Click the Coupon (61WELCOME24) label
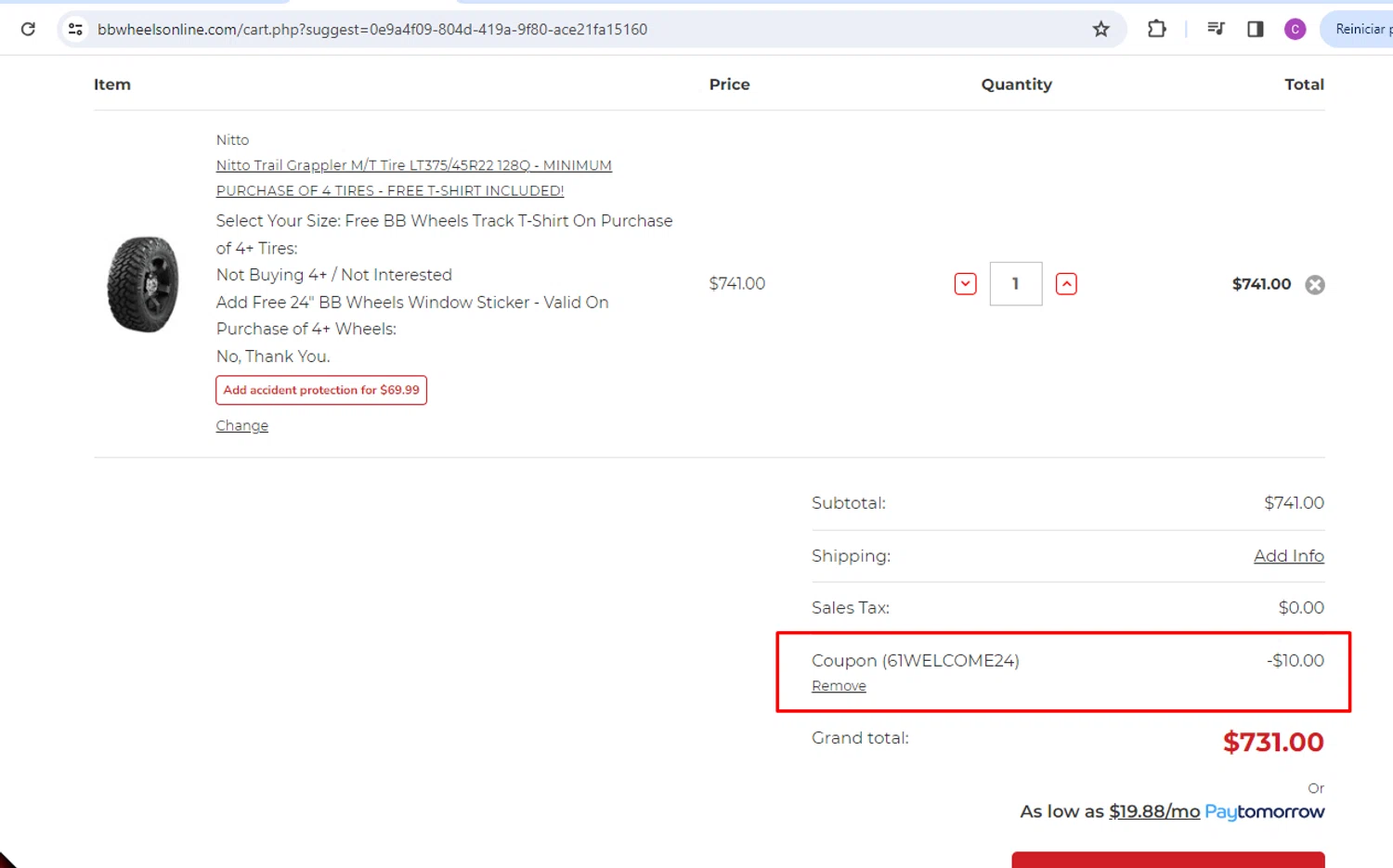Image resolution: width=1393 pixels, height=868 pixels. [915, 660]
